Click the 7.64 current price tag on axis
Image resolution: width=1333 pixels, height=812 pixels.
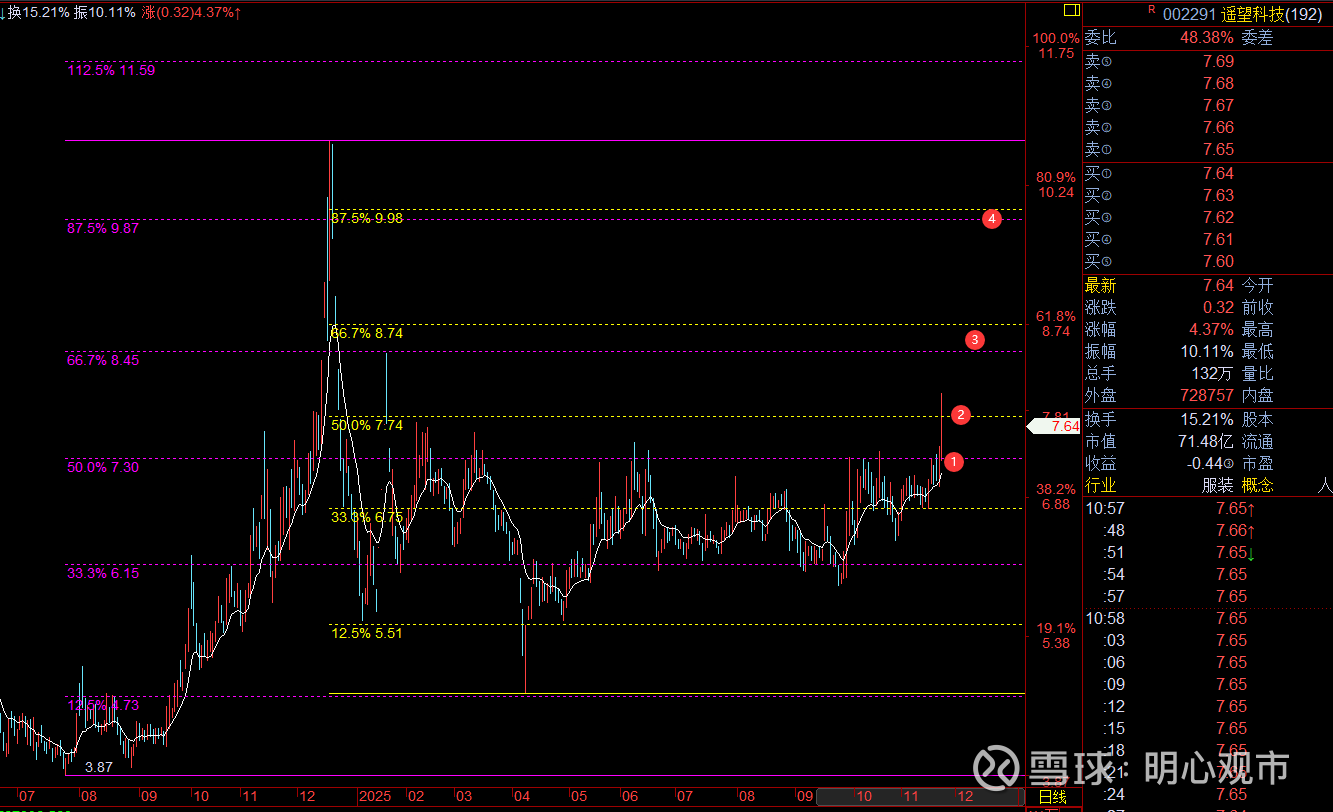(x=1055, y=426)
